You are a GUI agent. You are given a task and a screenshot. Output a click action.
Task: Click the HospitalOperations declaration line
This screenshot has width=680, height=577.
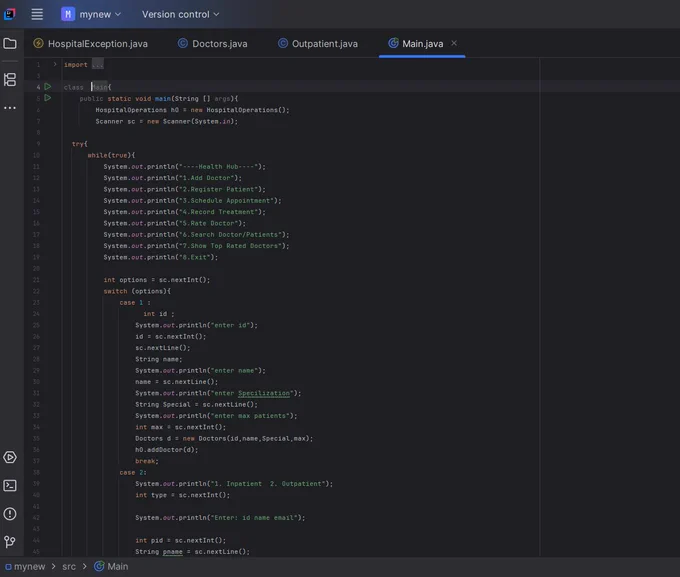click(x=192, y=110)
